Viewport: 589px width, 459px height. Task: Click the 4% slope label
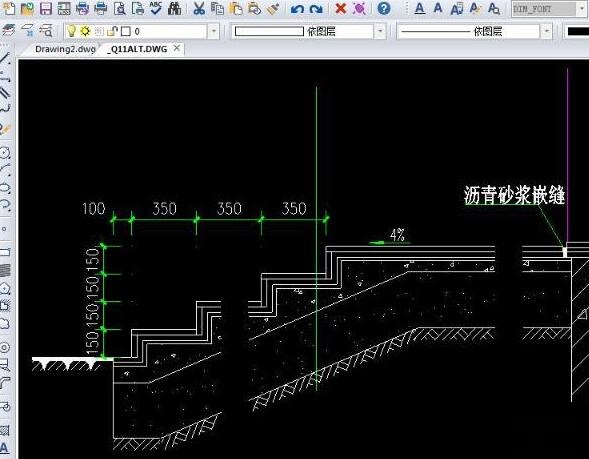pyautogui.click(x=397, y=236)
